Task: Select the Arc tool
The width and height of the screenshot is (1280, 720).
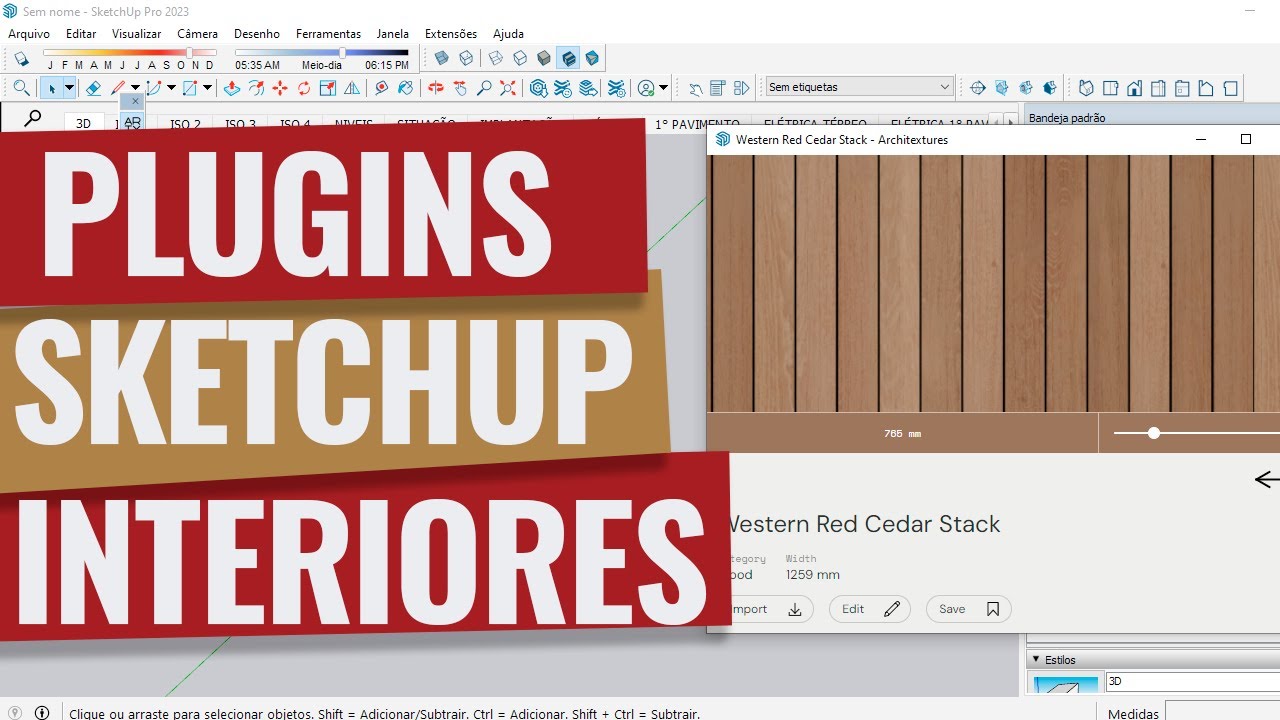Action: coord(154,88)
